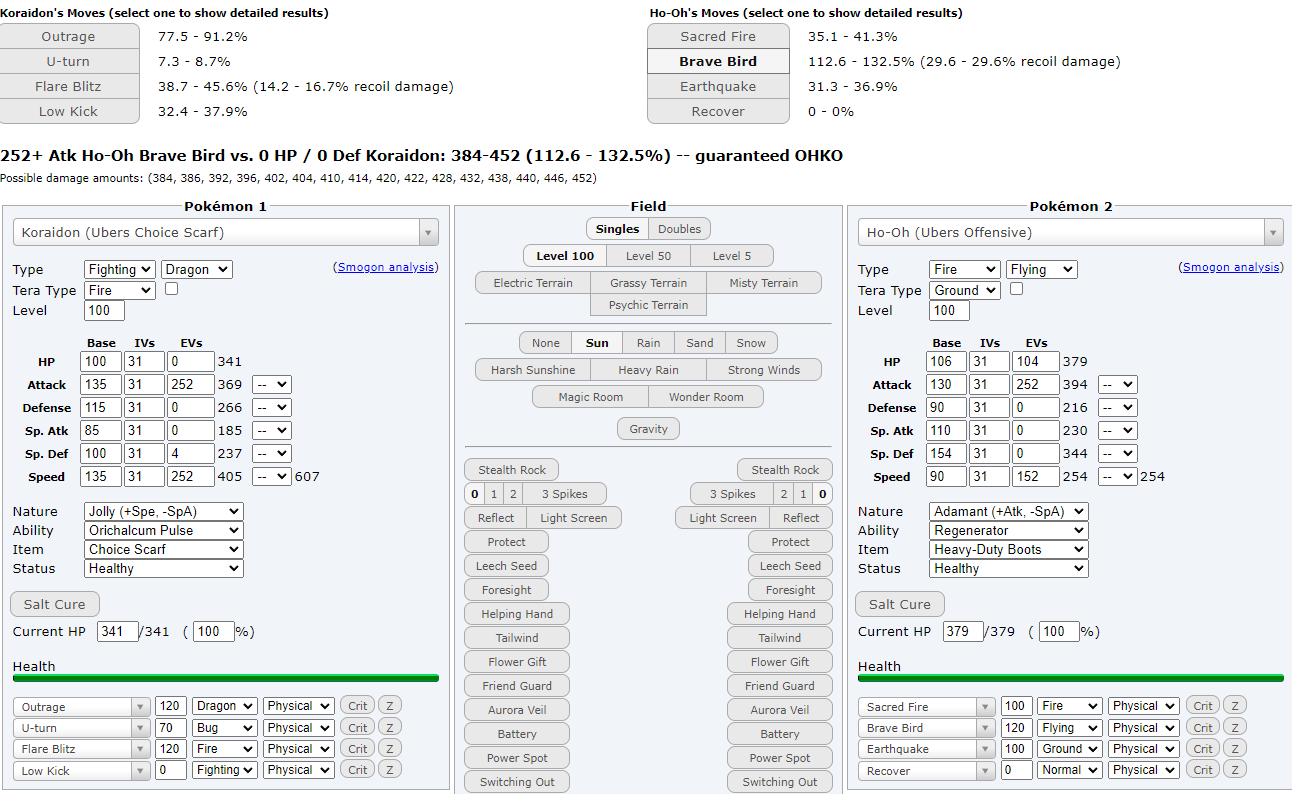Toggle Z for Koraidon's Flare Blitz
The width and height of the screenshot is (1292, 794).
[389, 749]
